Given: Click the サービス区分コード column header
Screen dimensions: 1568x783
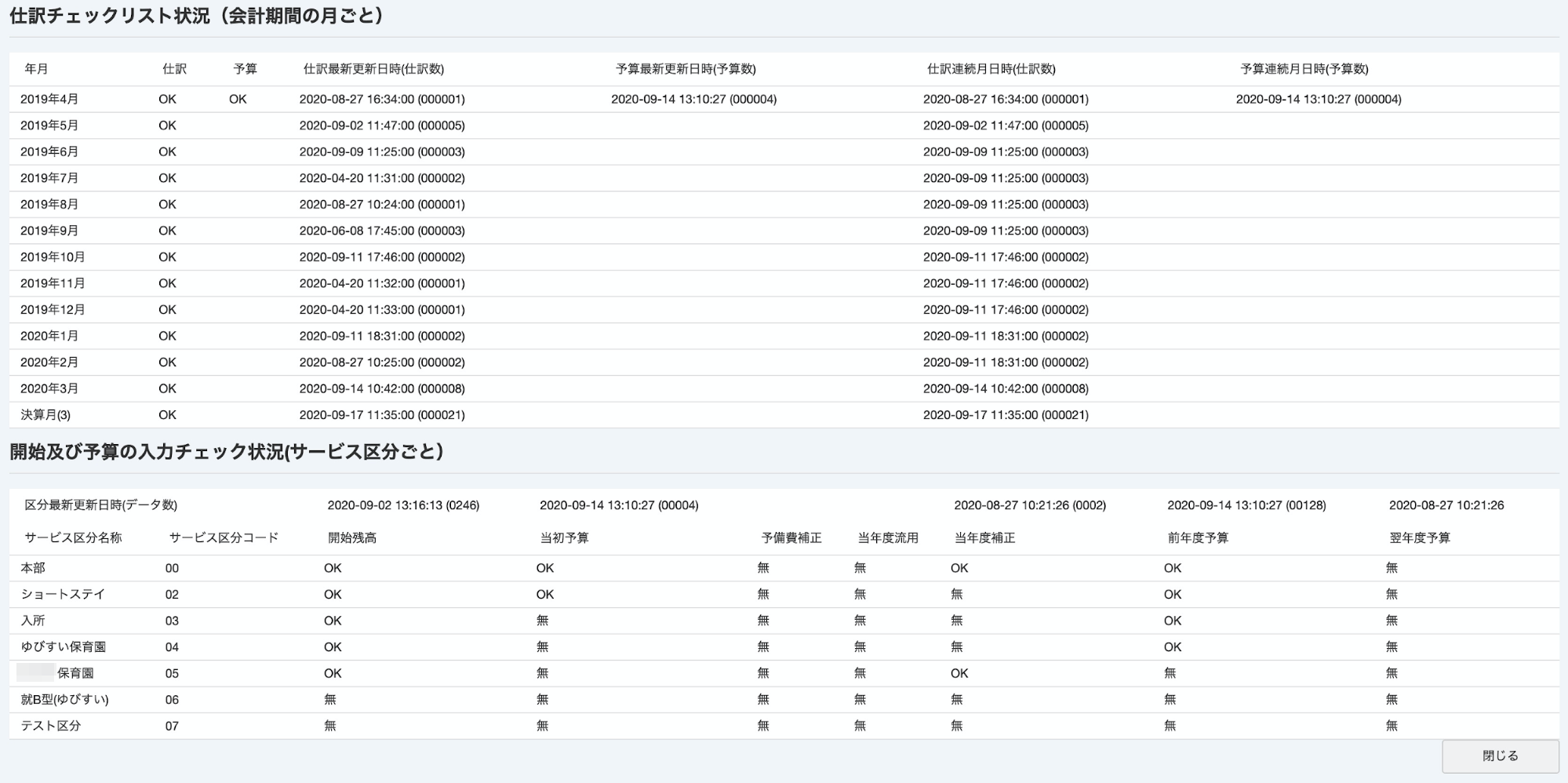Looking at the screenshot, I should pyautogui.click(x=224, y=538).
